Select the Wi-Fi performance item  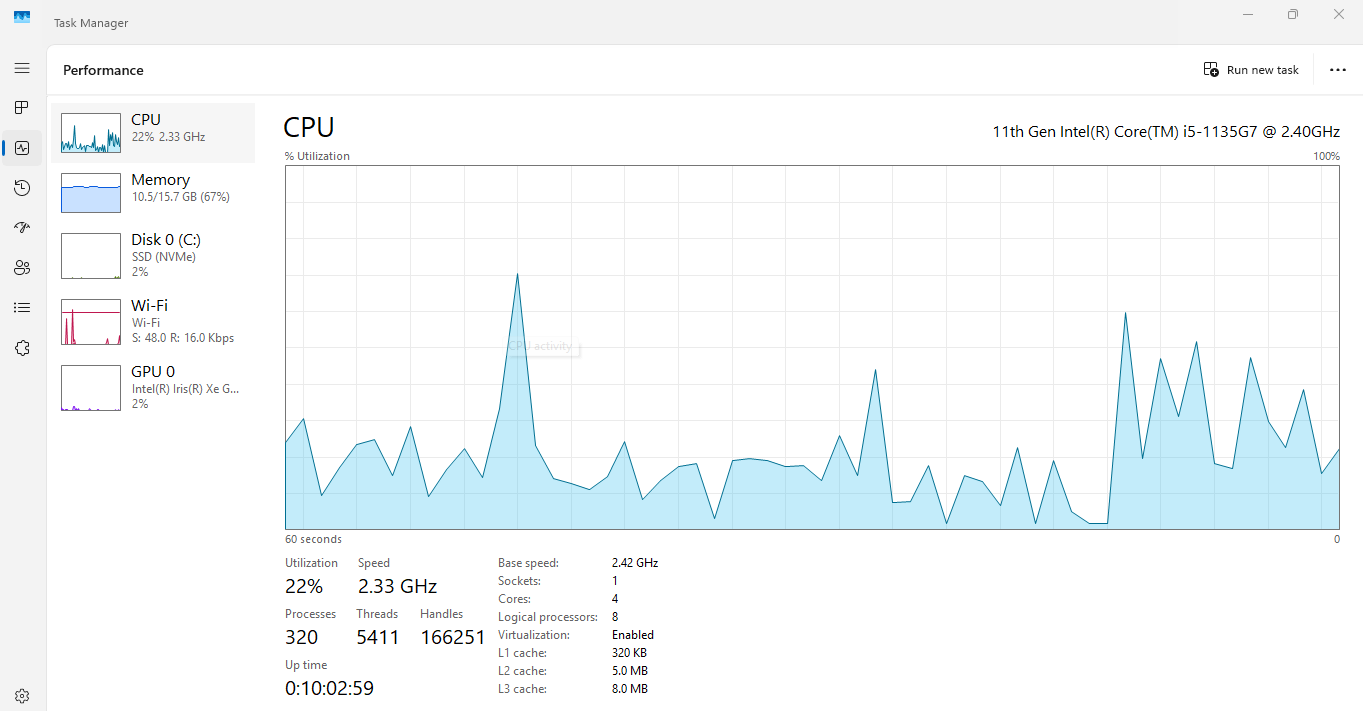[x=153, y=321]
